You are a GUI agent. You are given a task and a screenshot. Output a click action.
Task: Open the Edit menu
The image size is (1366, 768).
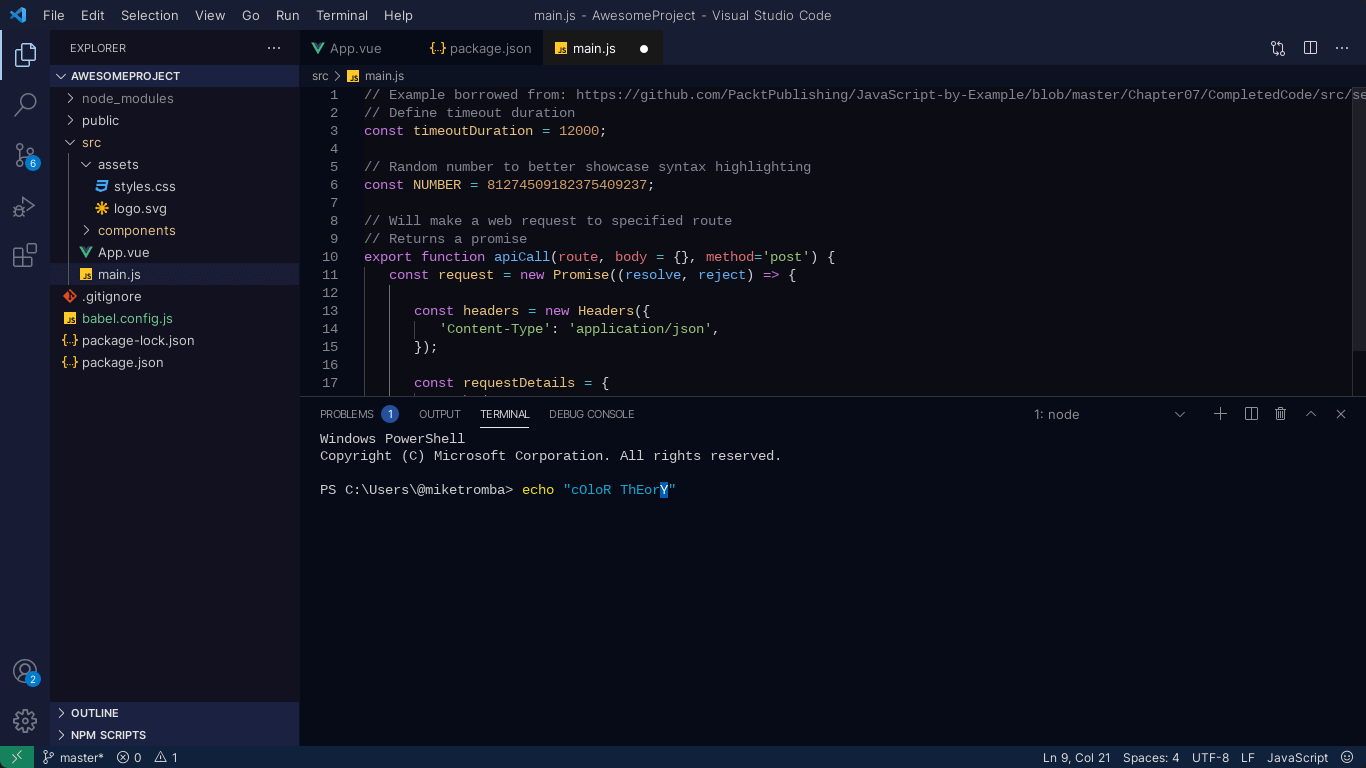coord(92,15)
